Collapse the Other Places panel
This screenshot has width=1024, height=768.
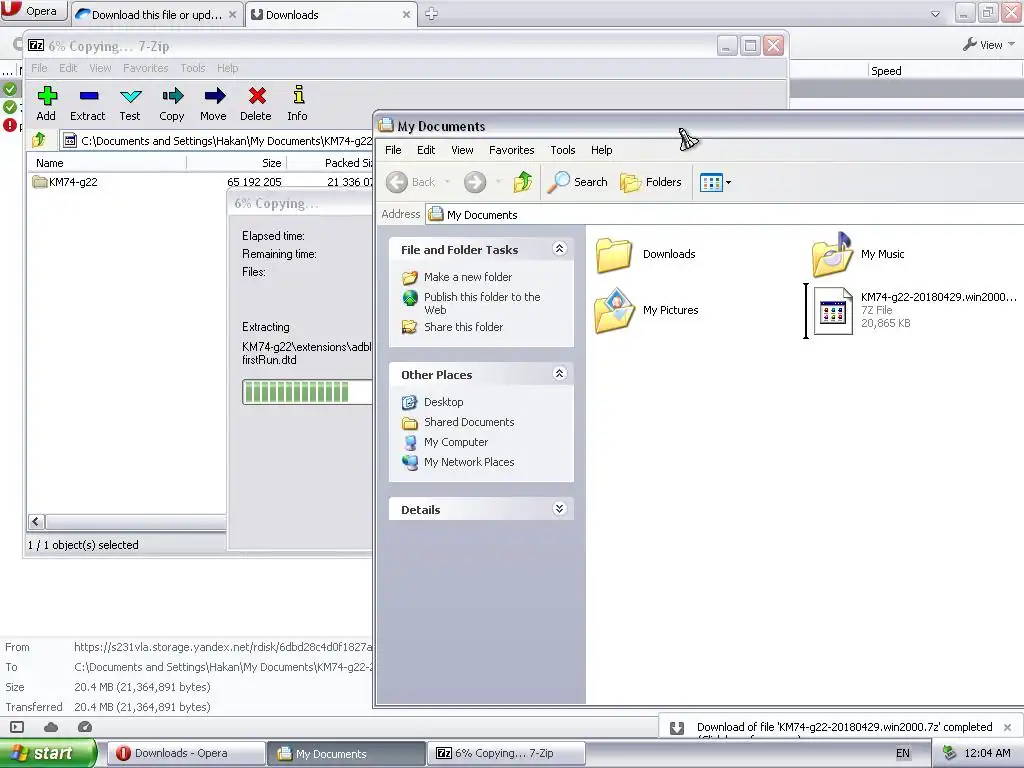point(559,374)
